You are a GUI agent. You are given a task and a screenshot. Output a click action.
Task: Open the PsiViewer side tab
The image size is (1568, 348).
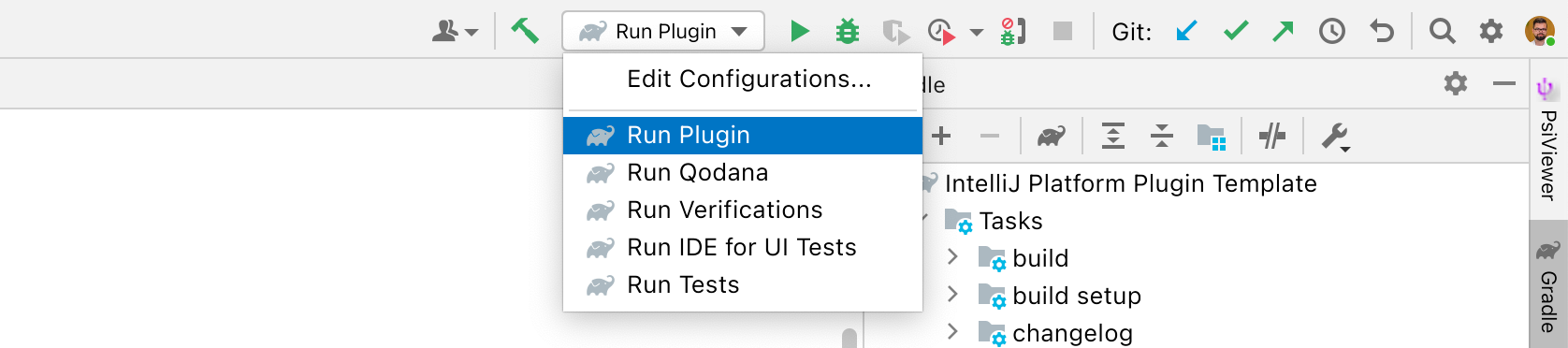1548,139
